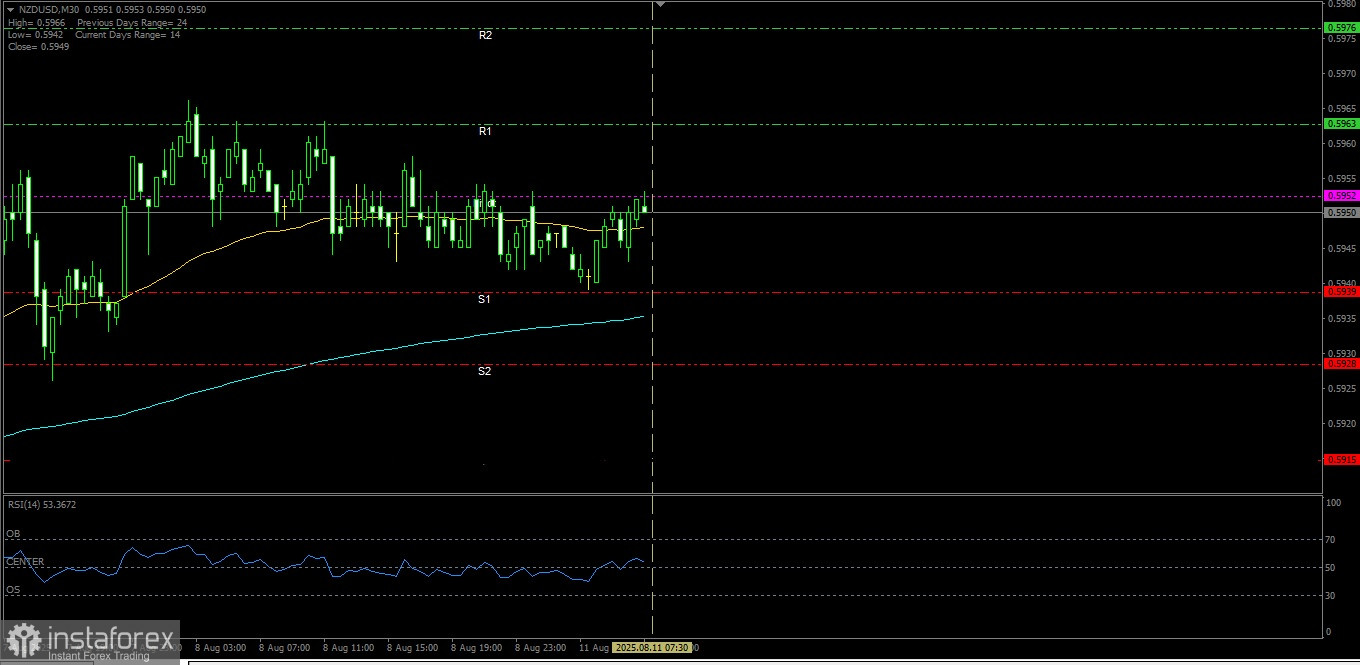Click the green 0.5963 price tag

pos(1341,124)
